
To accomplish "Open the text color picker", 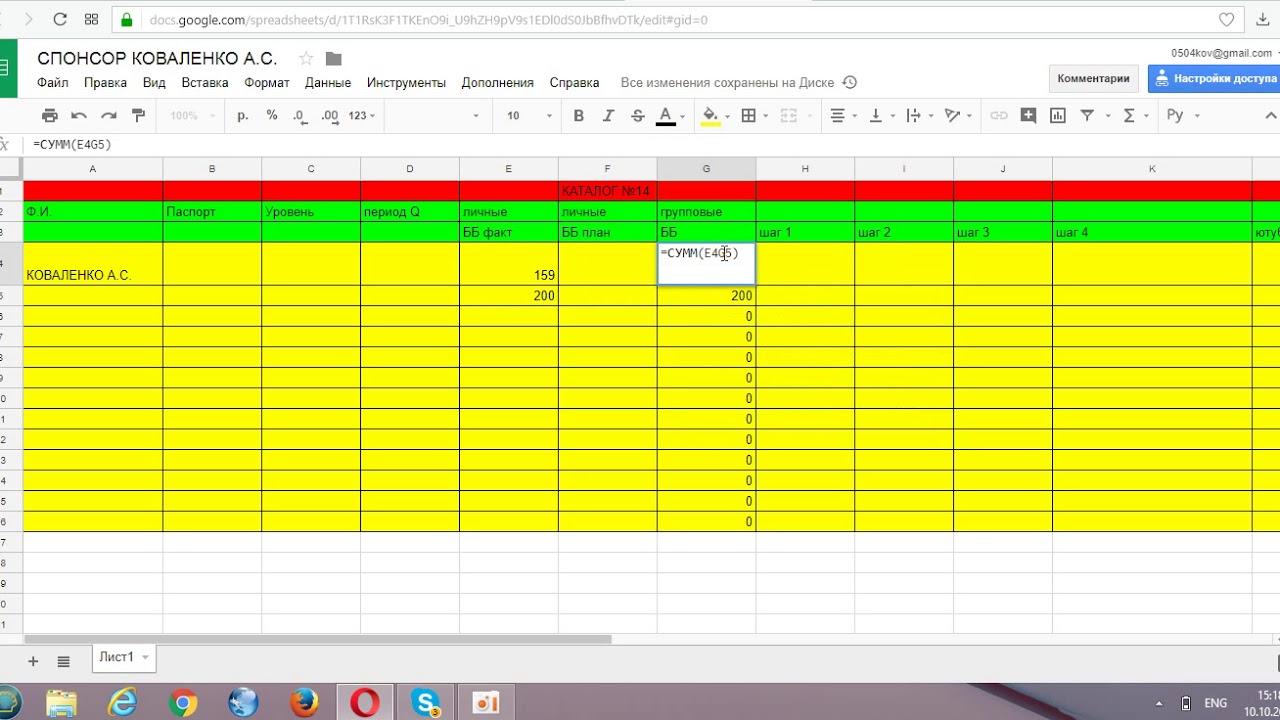I will pos(670,116).
